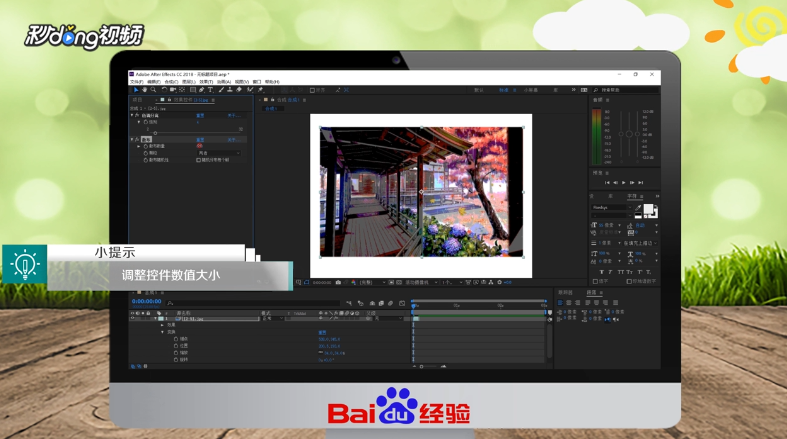
Task: Collapse the second effect in Effect Controls
Action: tap(132, 139)
